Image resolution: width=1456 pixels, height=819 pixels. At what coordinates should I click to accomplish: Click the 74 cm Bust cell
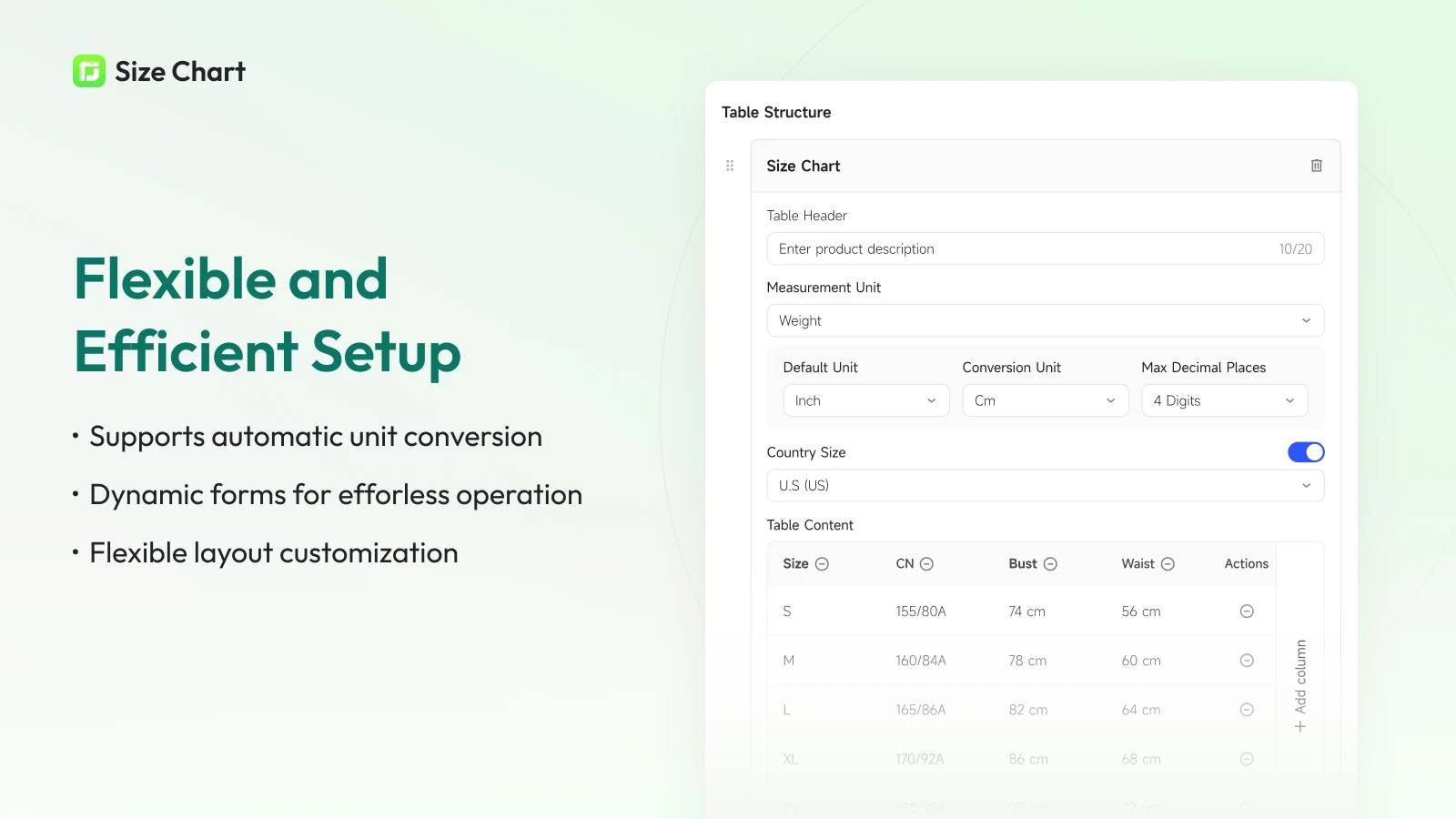(1027, 612)
